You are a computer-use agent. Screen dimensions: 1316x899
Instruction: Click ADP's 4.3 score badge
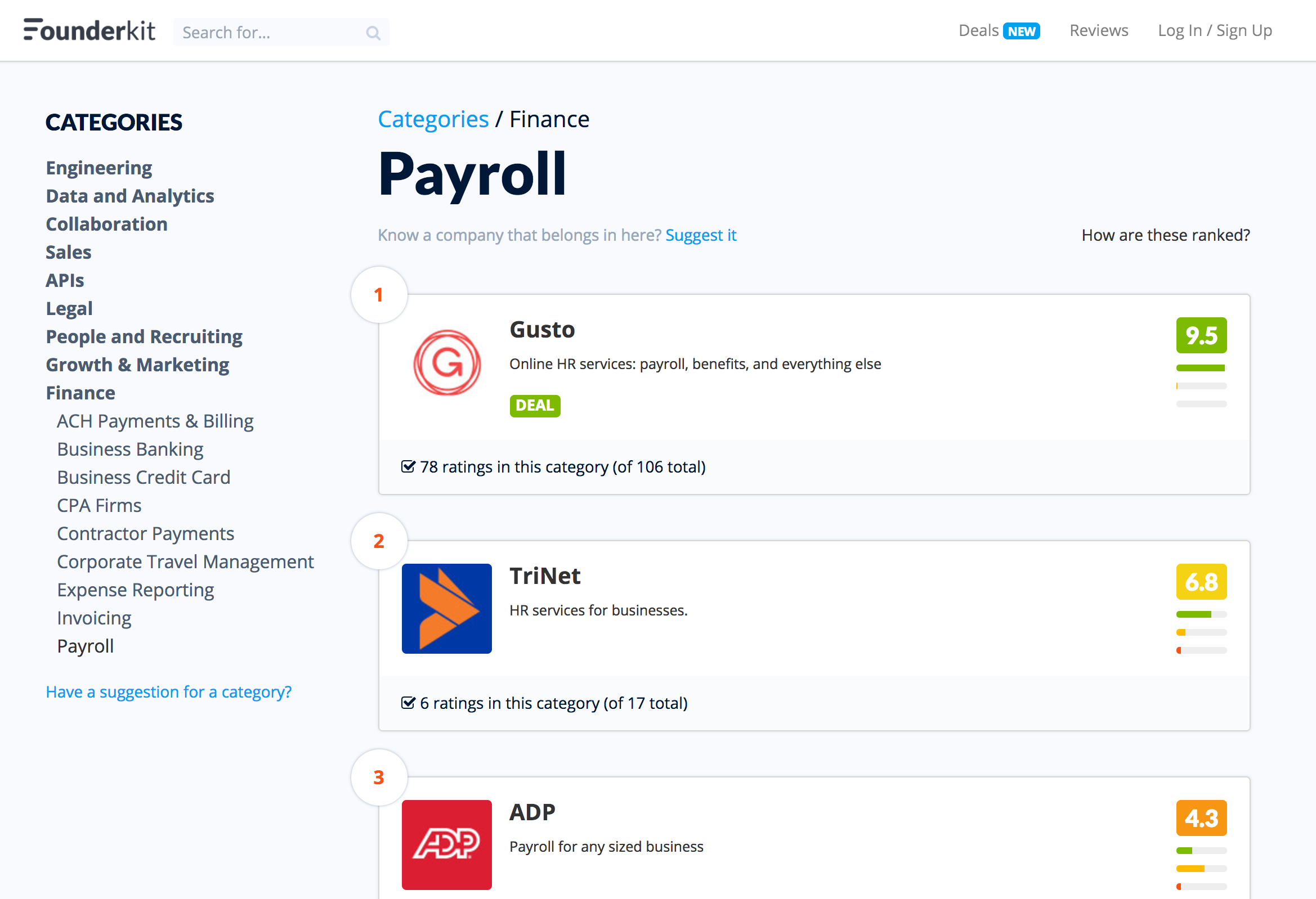click(1201, 818)
